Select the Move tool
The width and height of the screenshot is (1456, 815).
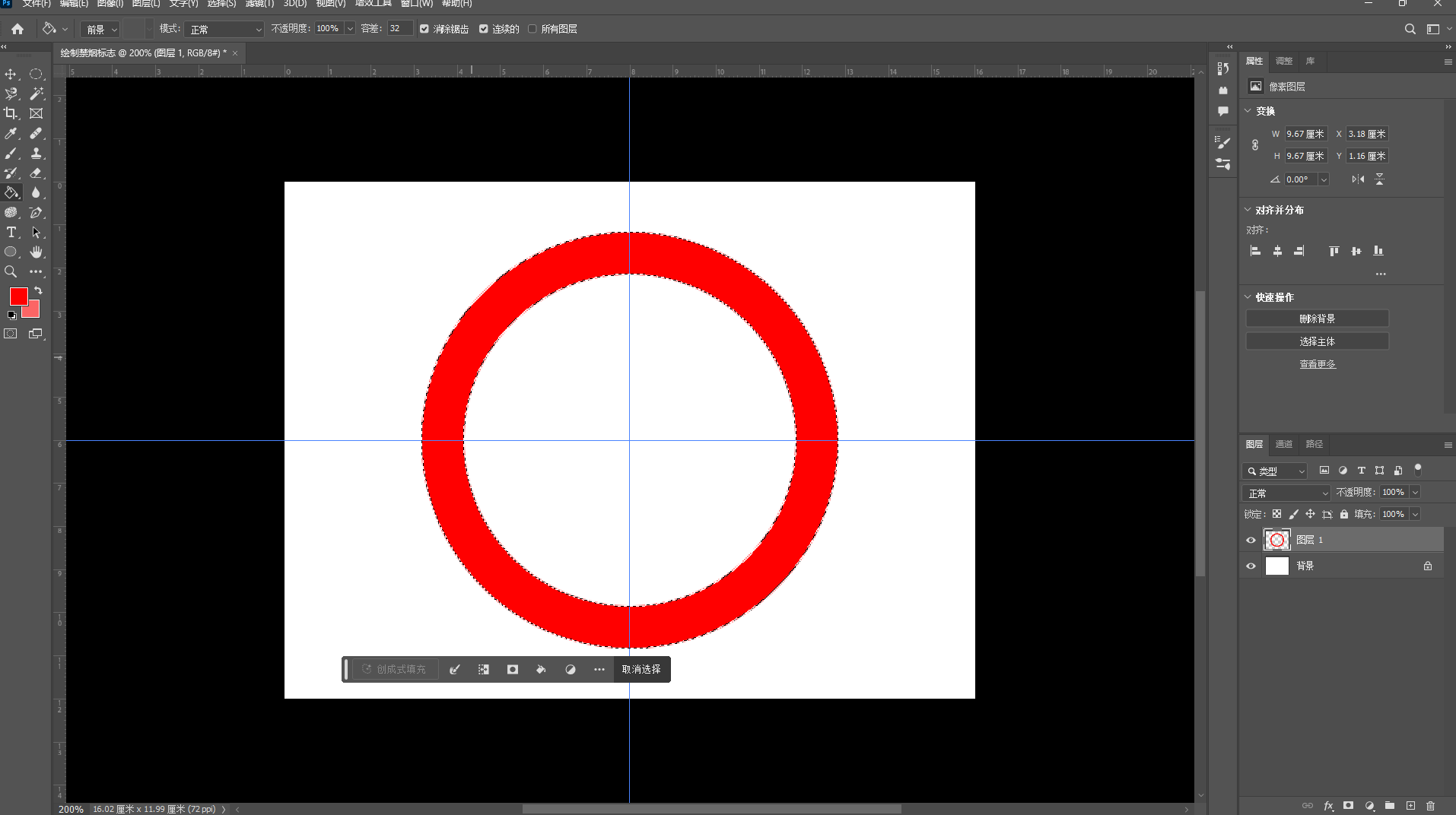[11, 74]
